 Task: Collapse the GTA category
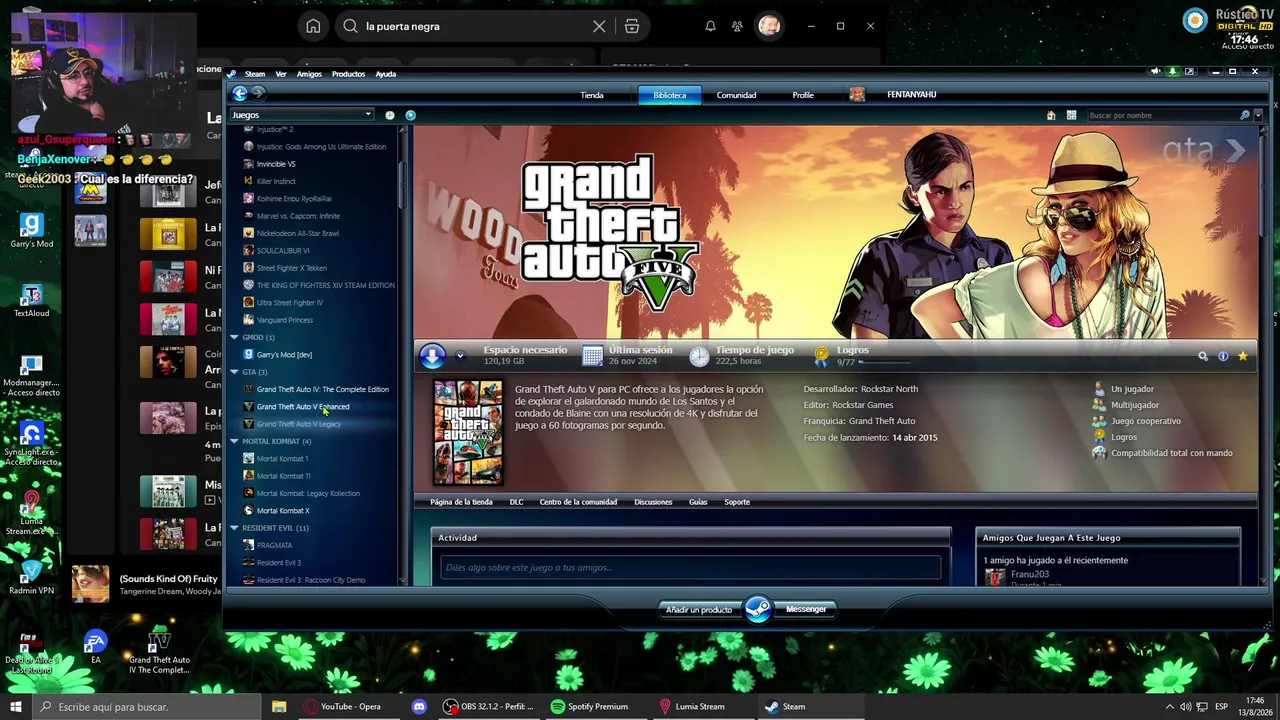pyautogui.click(x=234, y=372)
